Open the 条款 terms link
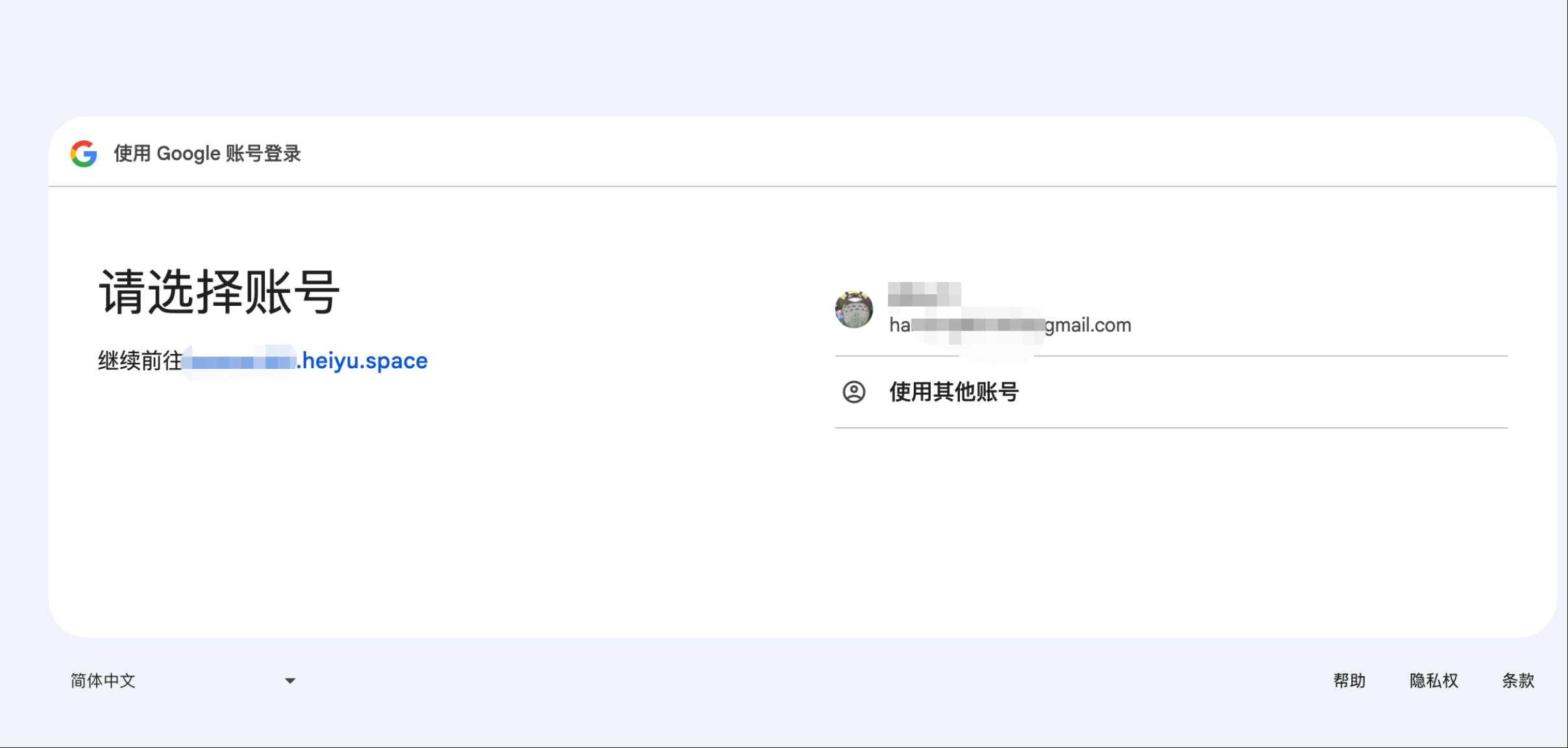The height and width of the screenshot is (748, 1568). pos(1518,680)
